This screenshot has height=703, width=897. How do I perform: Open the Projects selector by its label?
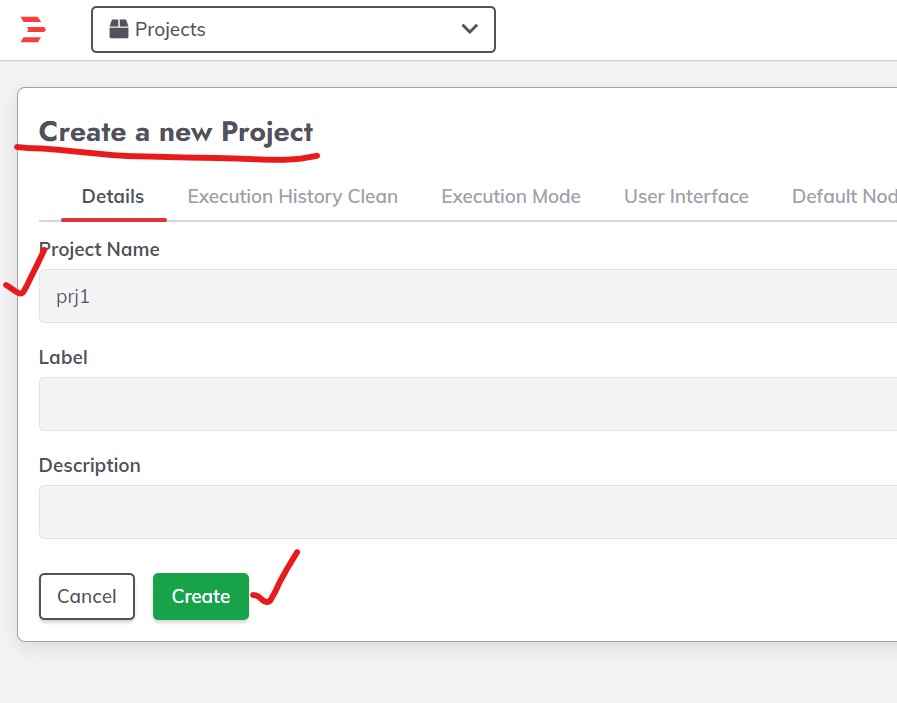pos(170,30)
